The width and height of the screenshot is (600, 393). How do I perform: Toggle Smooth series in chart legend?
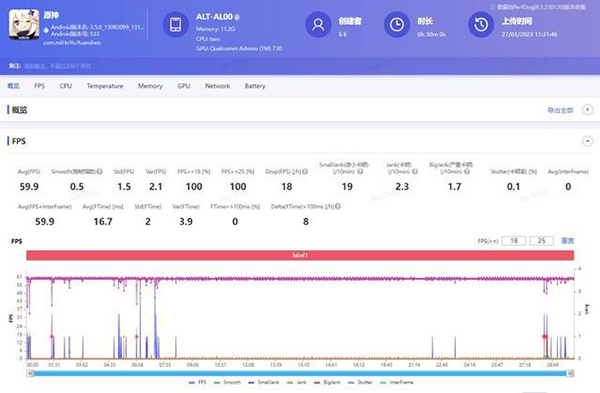[x=227, y=382]
